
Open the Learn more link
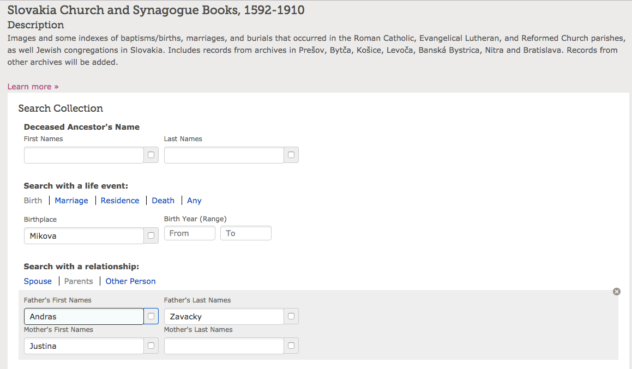click(x=33, y=87)
